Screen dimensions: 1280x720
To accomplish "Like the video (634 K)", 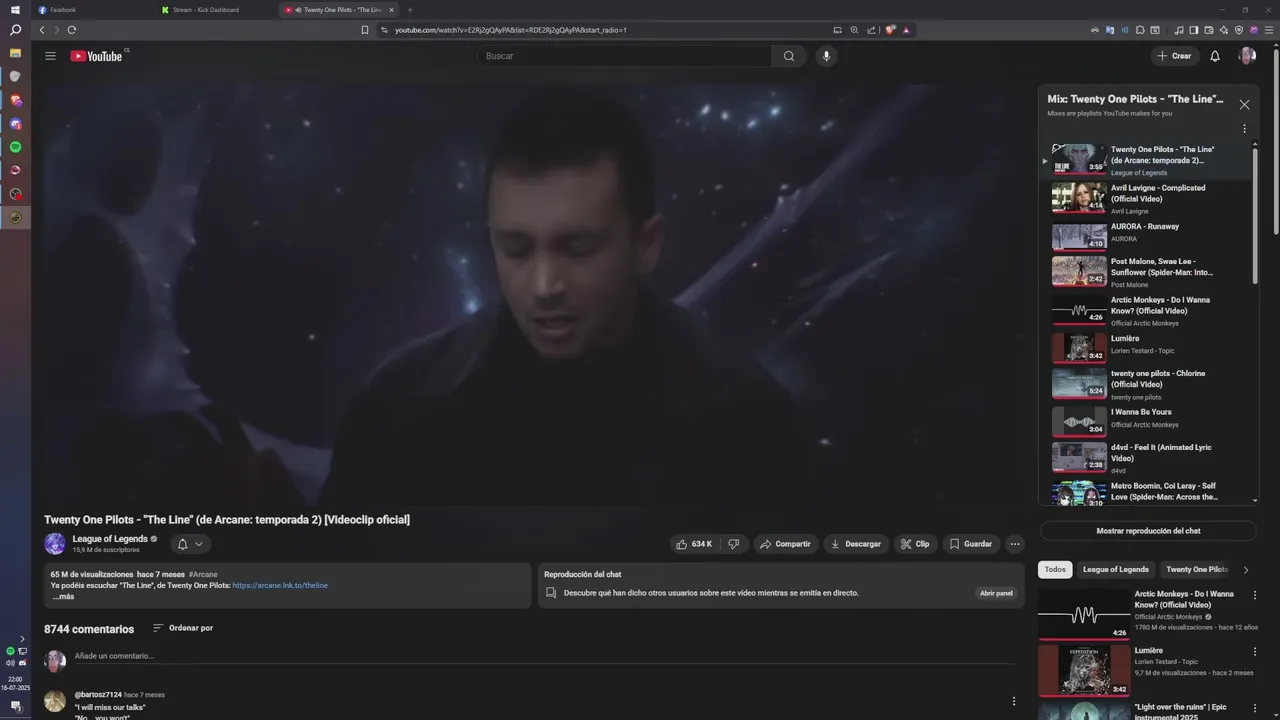I will 695,544.
